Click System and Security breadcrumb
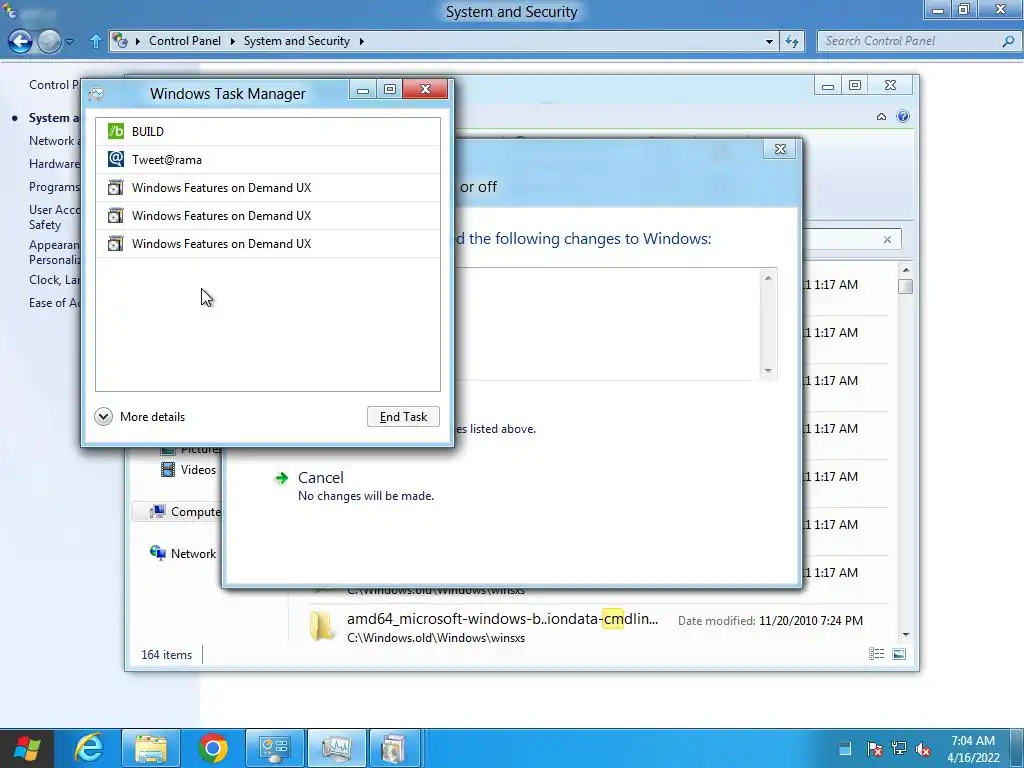 point(296,40)
